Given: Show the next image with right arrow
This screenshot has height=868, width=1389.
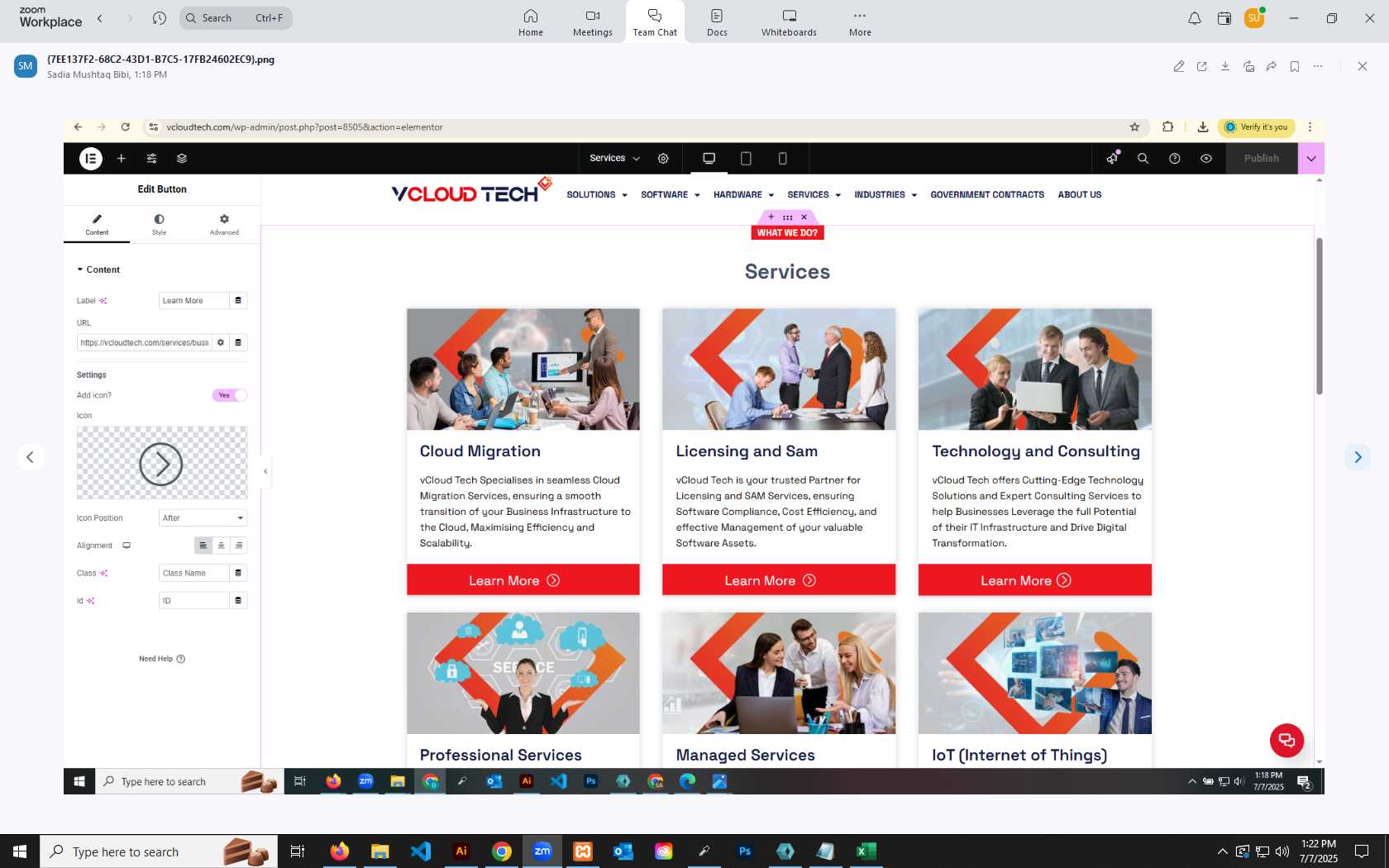Looking at the screenshot, I should pos(1358,457).
